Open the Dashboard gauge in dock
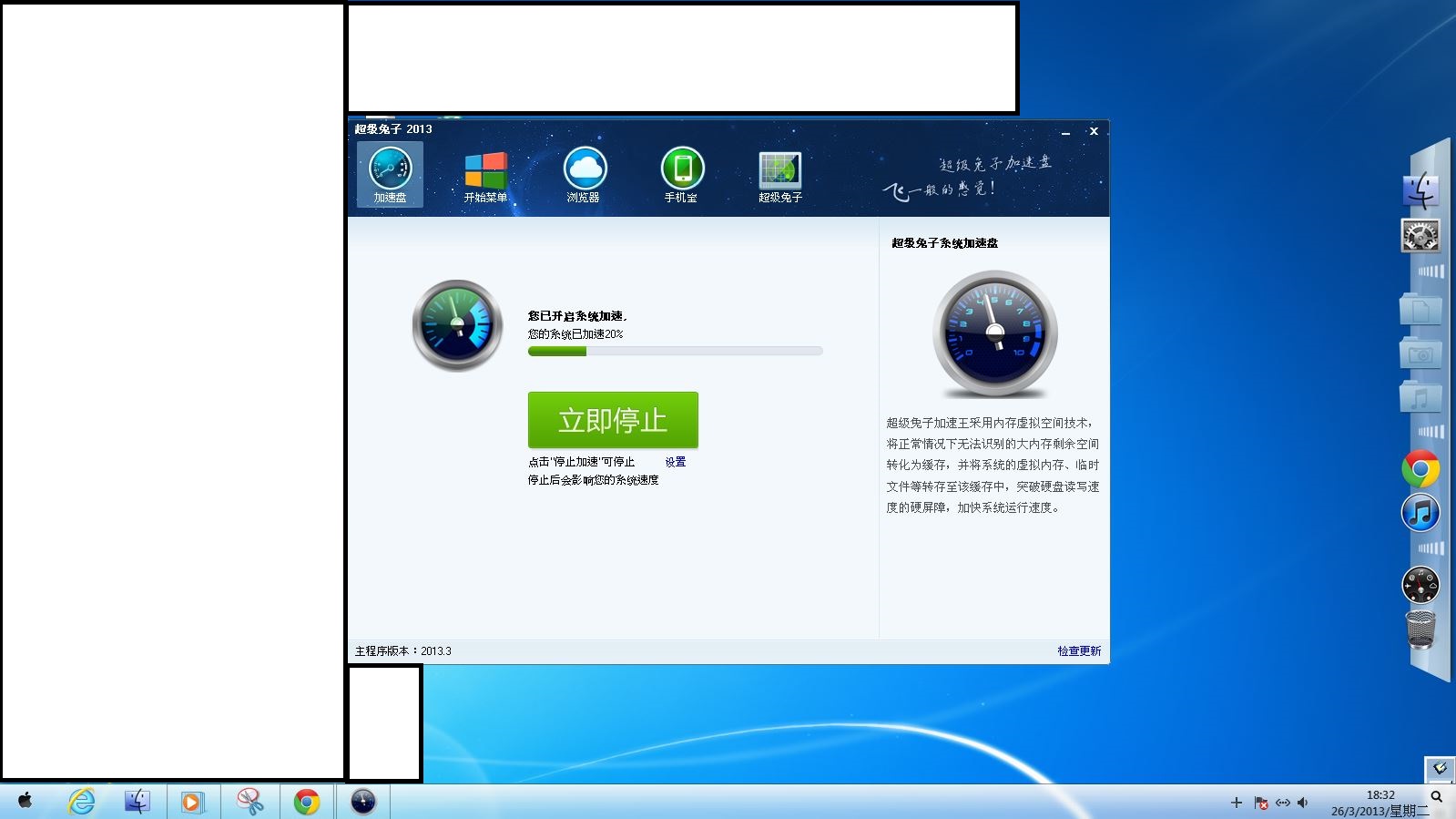The image size is (1456, 819). 1420,585
